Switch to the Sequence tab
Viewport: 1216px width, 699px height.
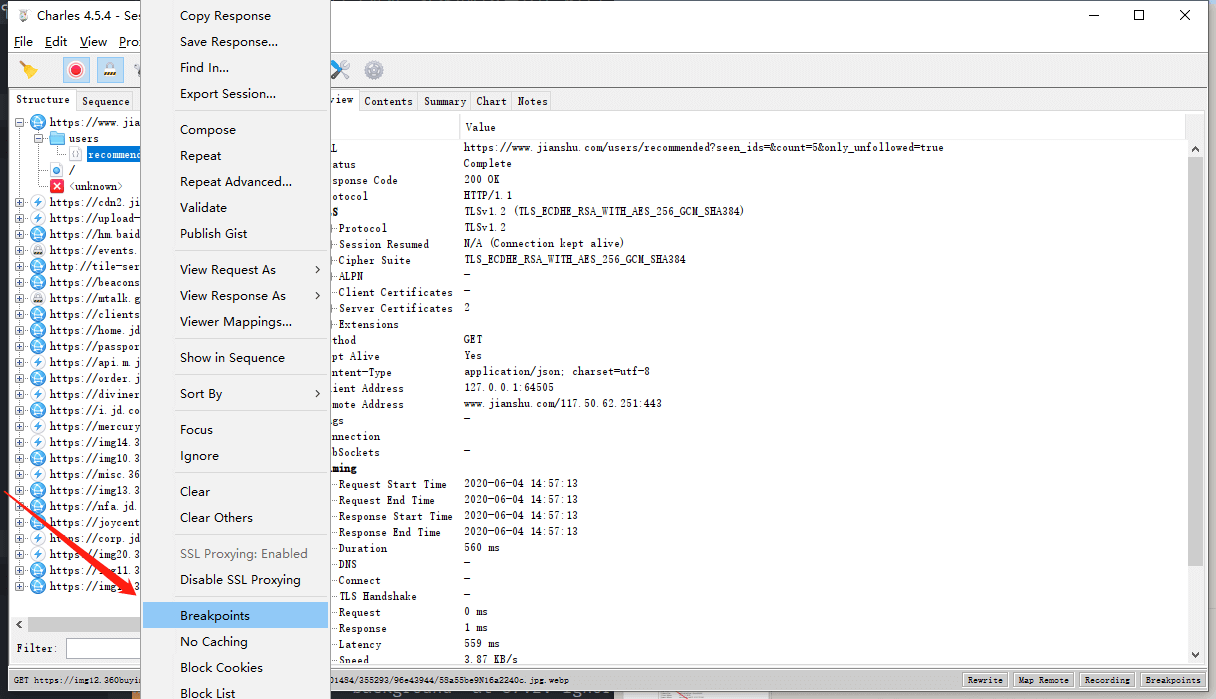106,101
